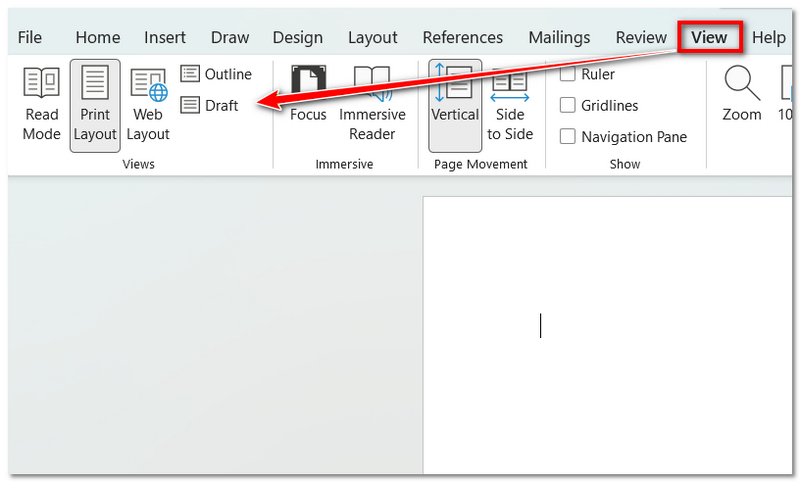Viewport: 800px width, 482px height.
Task: Select Vertical page movement
Action: click(x=455, y=105)
